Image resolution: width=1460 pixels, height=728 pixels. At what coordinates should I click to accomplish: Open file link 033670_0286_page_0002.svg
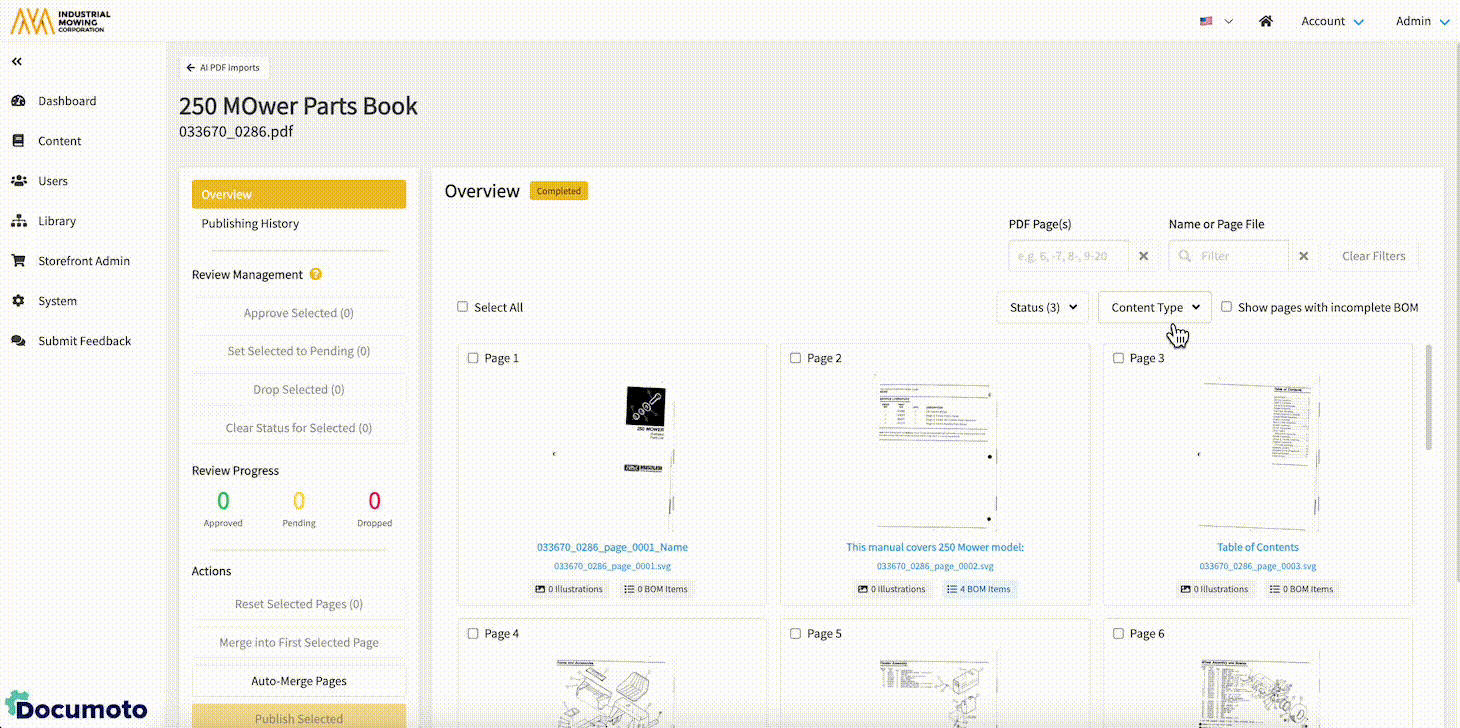pos(935,566)
